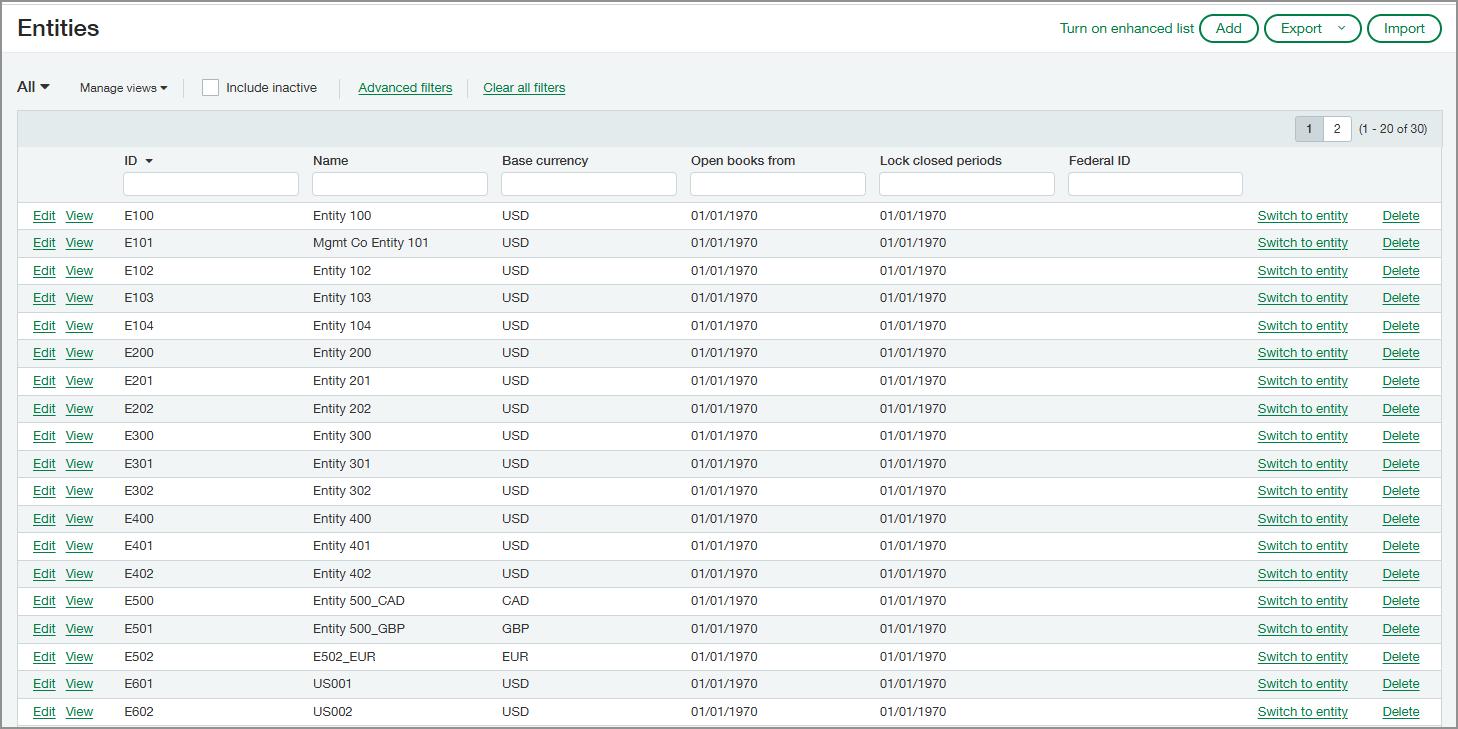Click Clear all filters

(x=524, y=88)
